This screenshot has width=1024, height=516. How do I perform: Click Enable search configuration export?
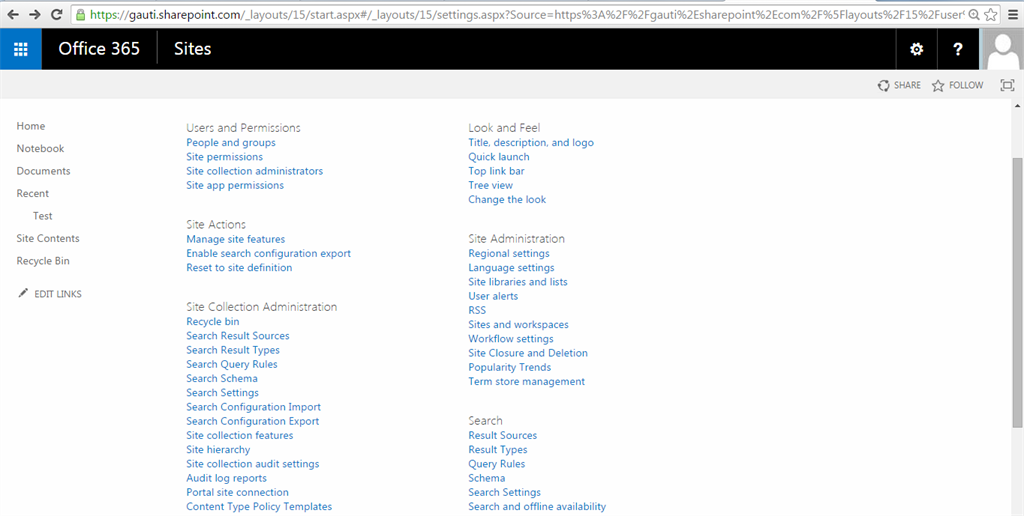click(268, 253)
